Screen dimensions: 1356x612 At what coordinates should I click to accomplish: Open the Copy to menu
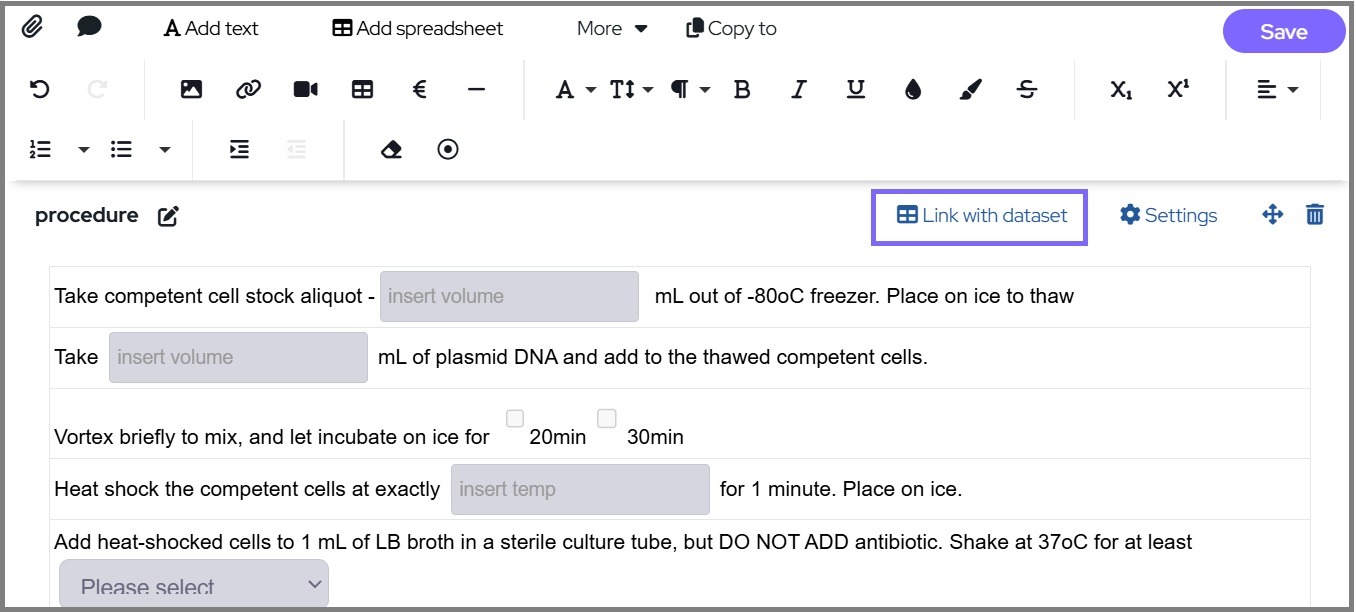[x=731, y=29]
